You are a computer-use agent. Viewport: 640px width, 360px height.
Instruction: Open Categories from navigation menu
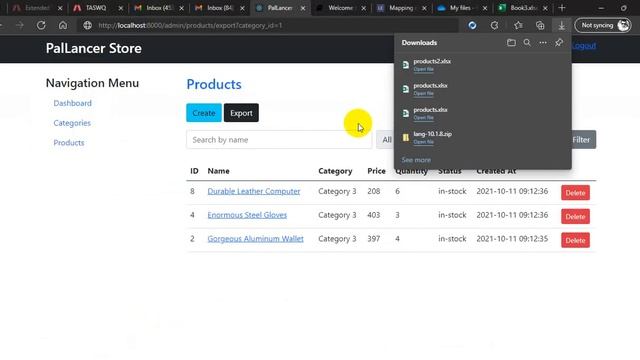pos(72,122)
